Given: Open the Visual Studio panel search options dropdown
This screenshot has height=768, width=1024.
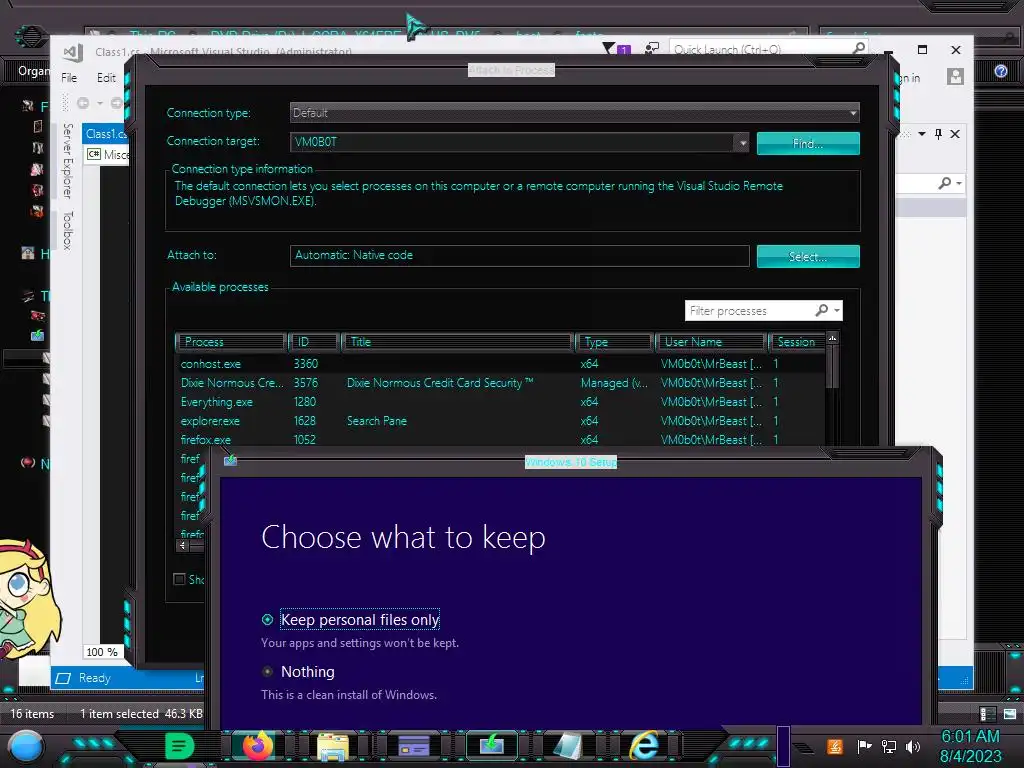Looking at the screenshot, I should [959, 184].
